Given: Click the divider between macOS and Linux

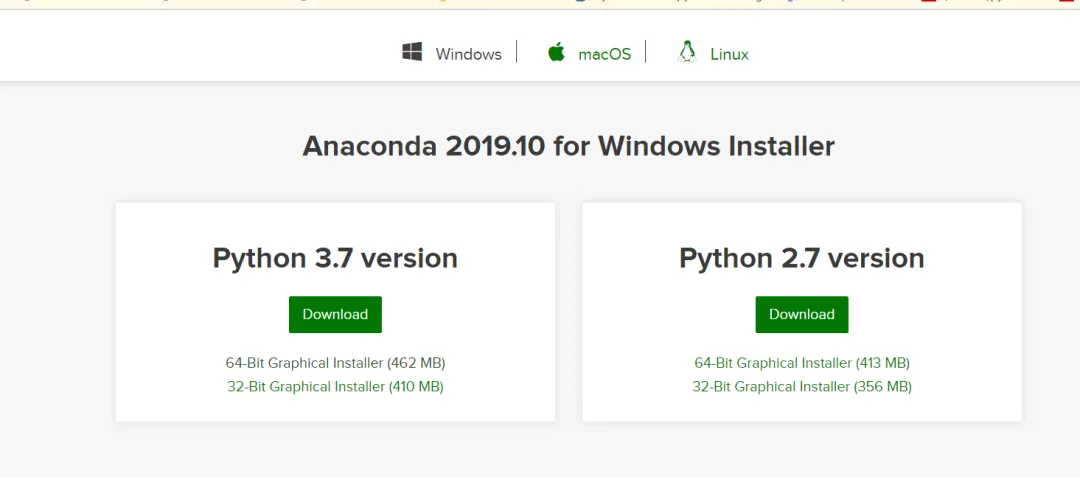Looking at the screenshot, I should point(646,52).
